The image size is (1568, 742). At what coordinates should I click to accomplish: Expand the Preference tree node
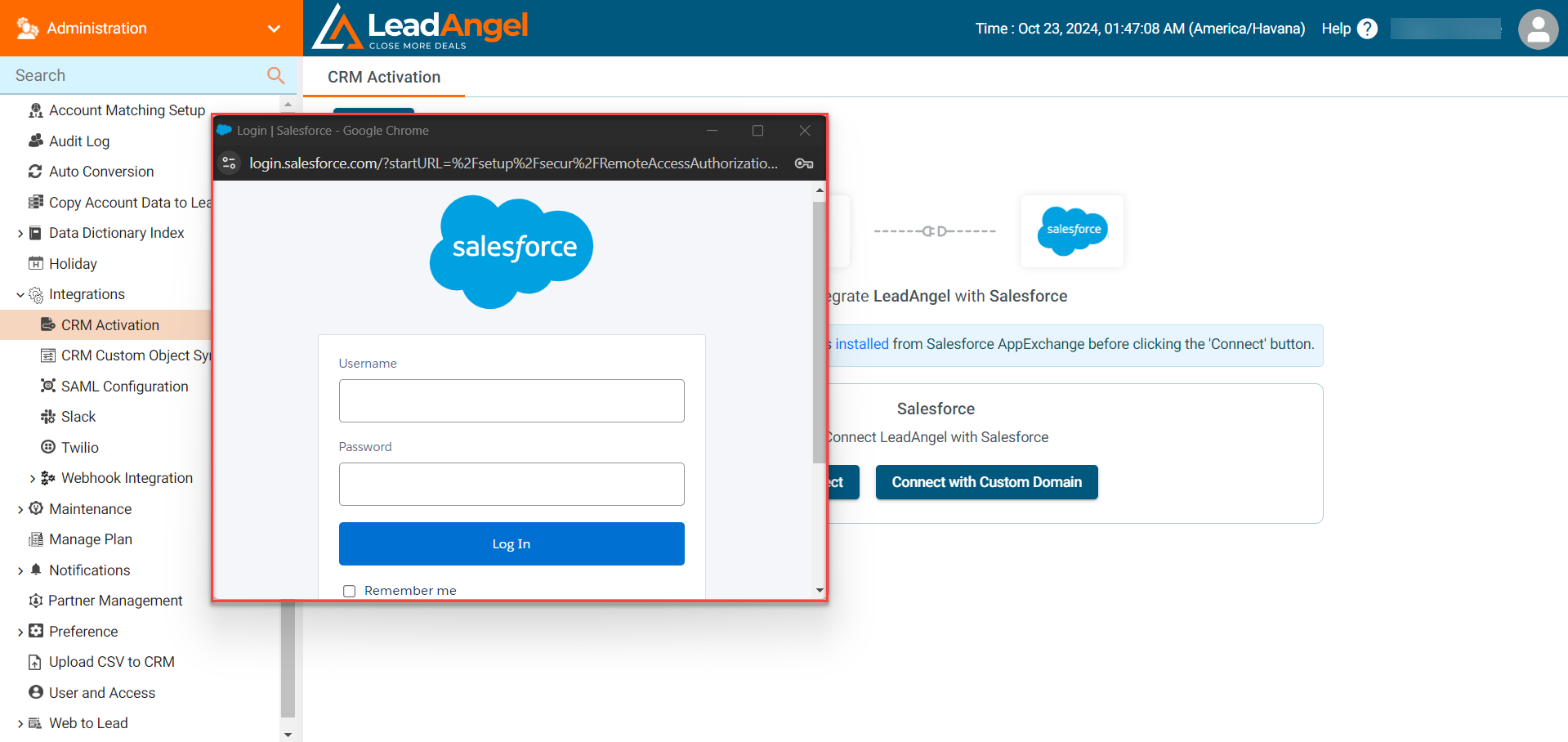click(20, 632)
